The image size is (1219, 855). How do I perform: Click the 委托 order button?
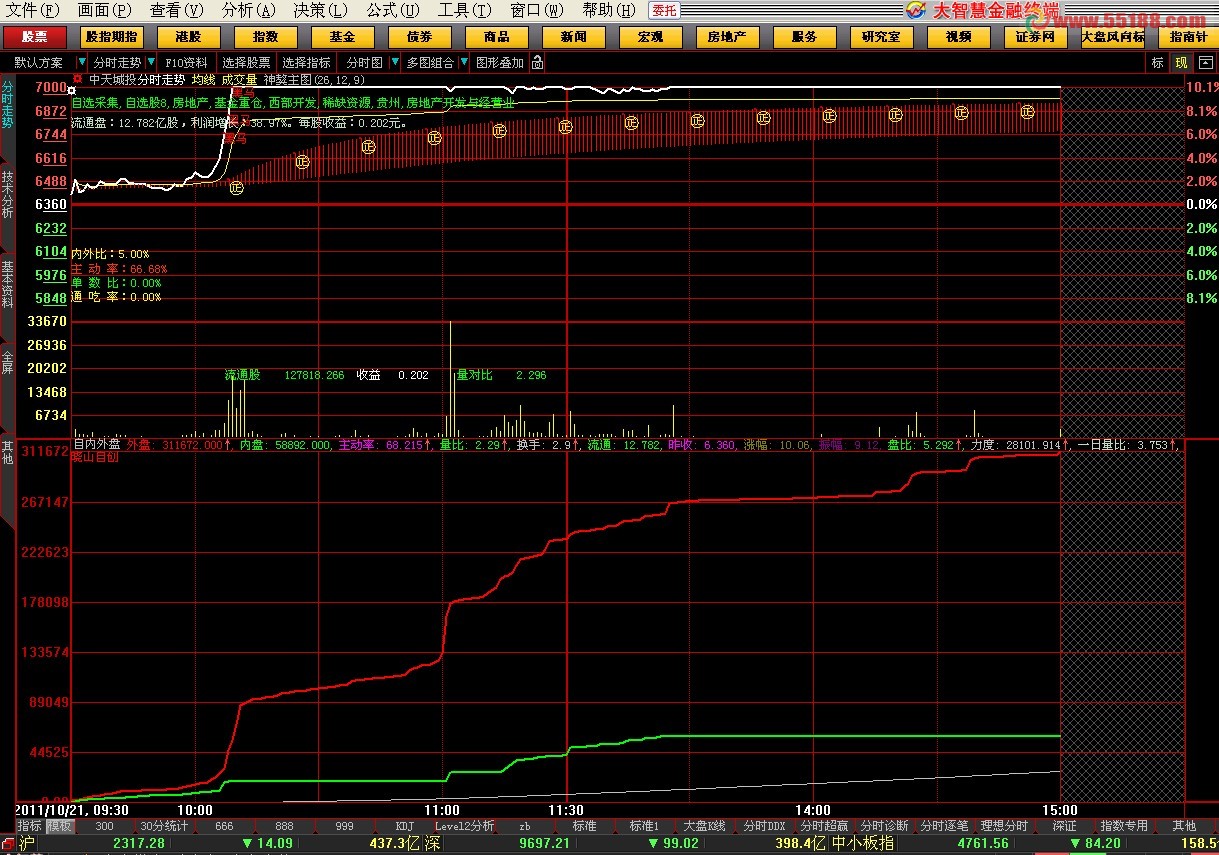pyautogui.click(x=662, y=10)
